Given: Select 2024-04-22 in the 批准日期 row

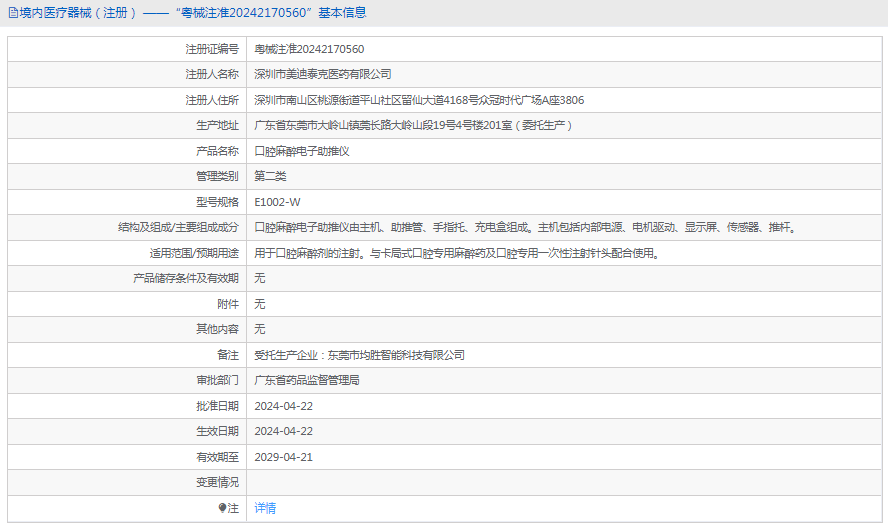Looking at the screenshot, I should [x=284, y=406].
